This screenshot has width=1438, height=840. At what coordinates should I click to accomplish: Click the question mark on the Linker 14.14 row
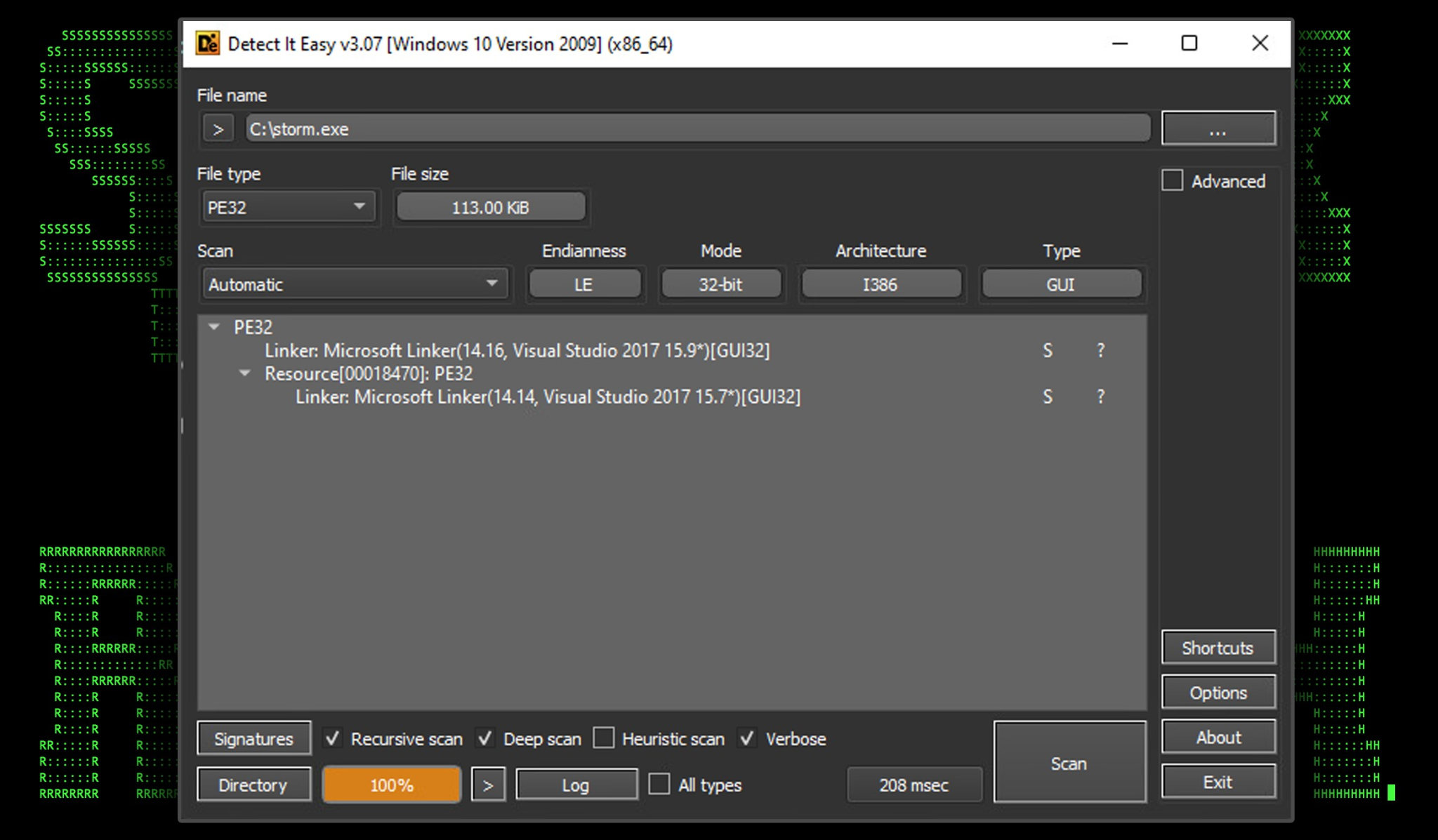coord(1100,396)
